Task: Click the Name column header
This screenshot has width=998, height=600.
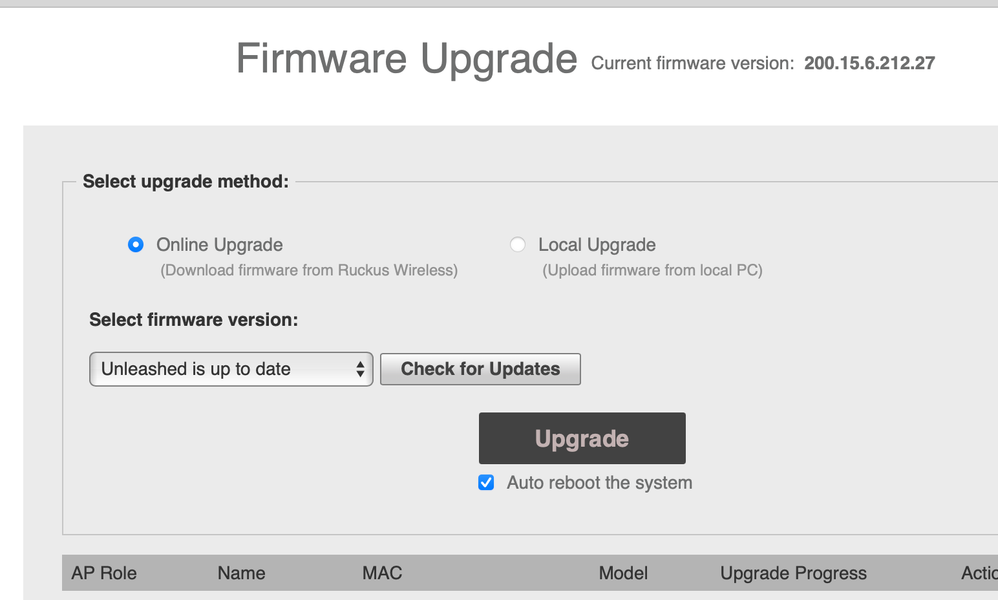Action: click(x=241, y=573)
